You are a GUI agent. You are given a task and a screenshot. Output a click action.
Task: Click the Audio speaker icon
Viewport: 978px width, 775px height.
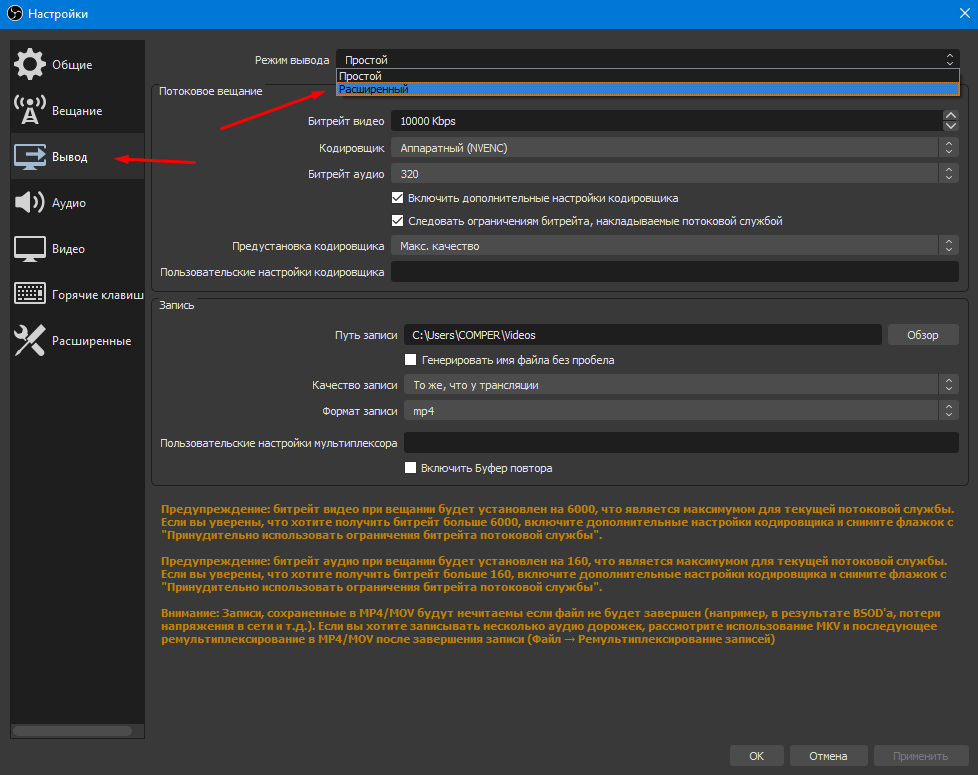(29, 203)
